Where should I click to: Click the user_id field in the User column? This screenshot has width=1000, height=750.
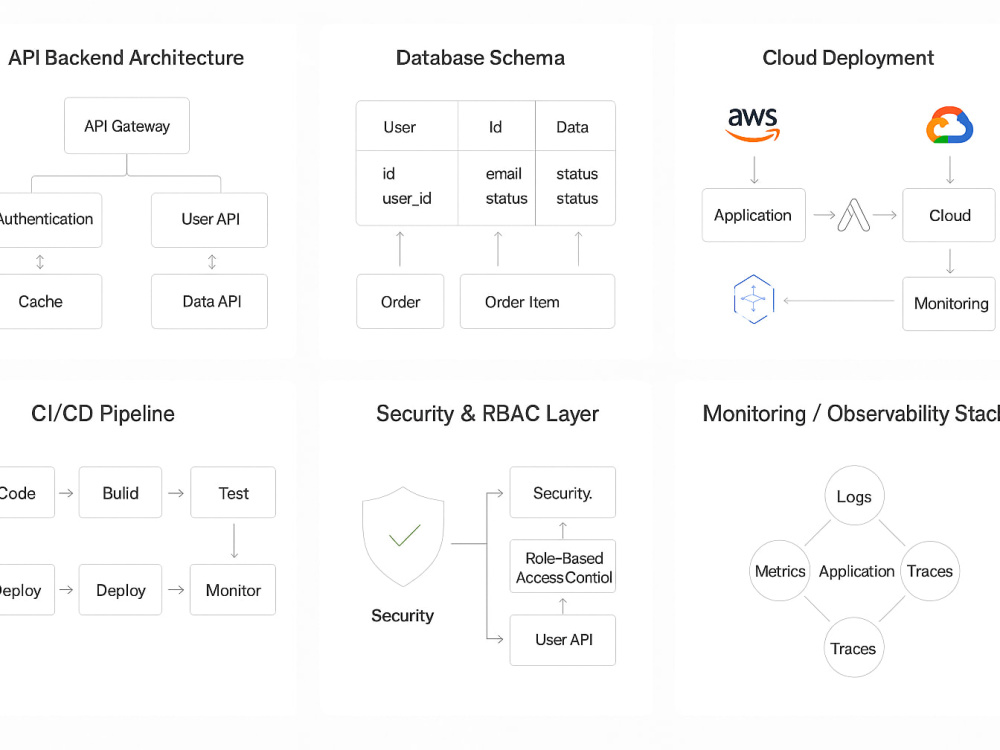coord(407,199)
